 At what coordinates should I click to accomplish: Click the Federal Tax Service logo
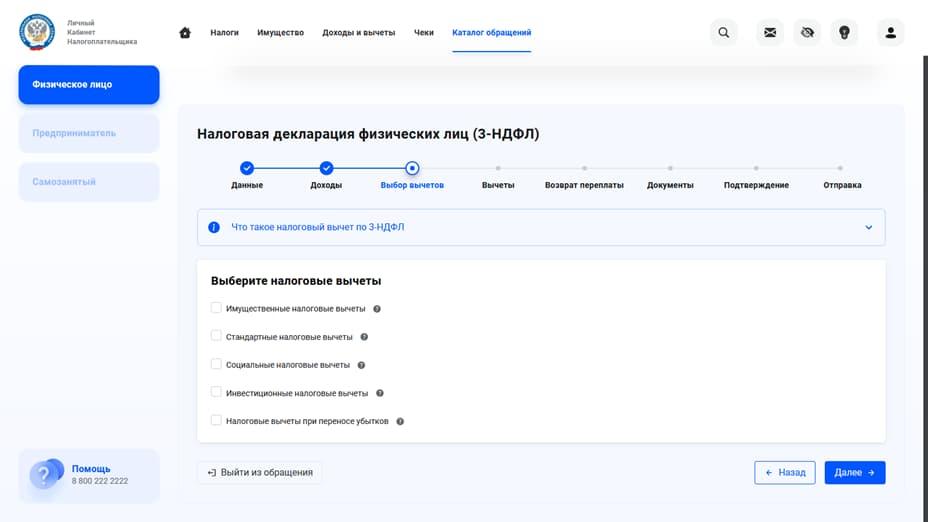tap(37, 32)
